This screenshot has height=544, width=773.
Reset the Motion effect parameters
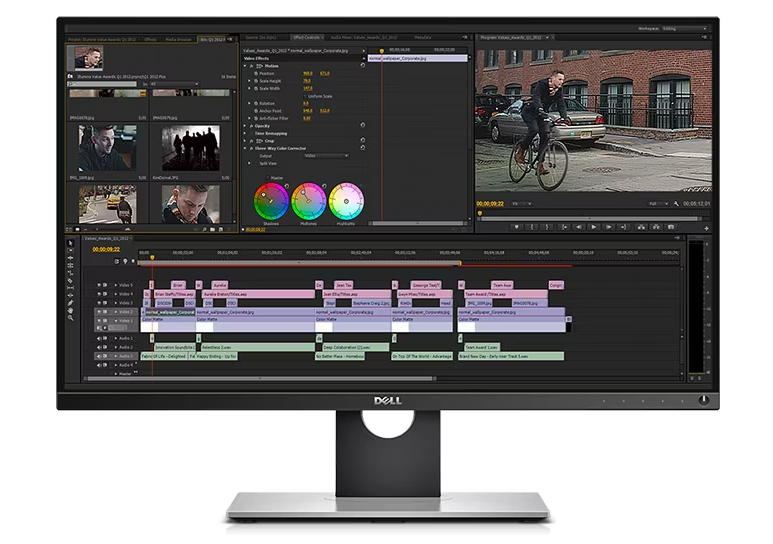click(362, 66)
